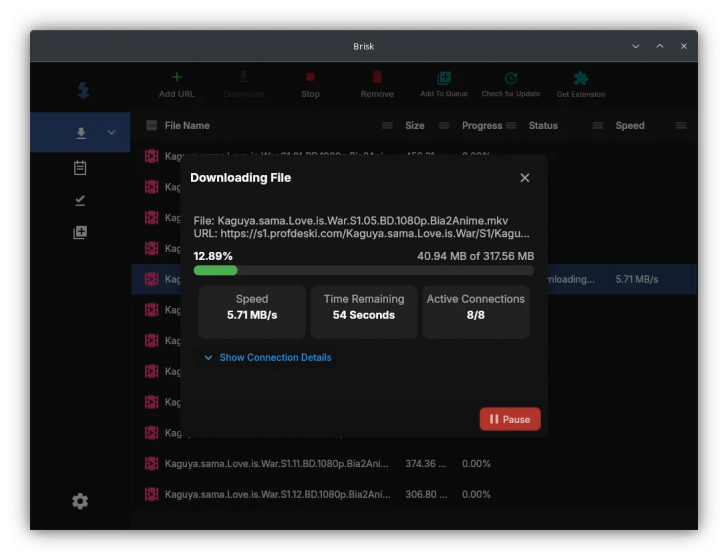728x560 pixels.
Task: Click the 40.94 MB of 317.56 MB text
Action: pos(475,256)
